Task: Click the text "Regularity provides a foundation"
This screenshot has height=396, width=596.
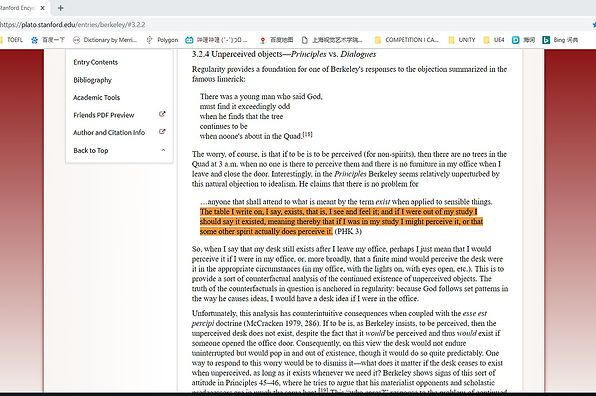Action: tap(244, 69)
